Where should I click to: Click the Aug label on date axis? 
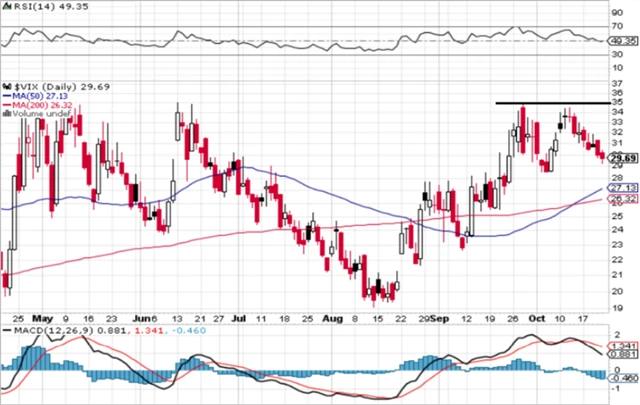pos(333,318)
